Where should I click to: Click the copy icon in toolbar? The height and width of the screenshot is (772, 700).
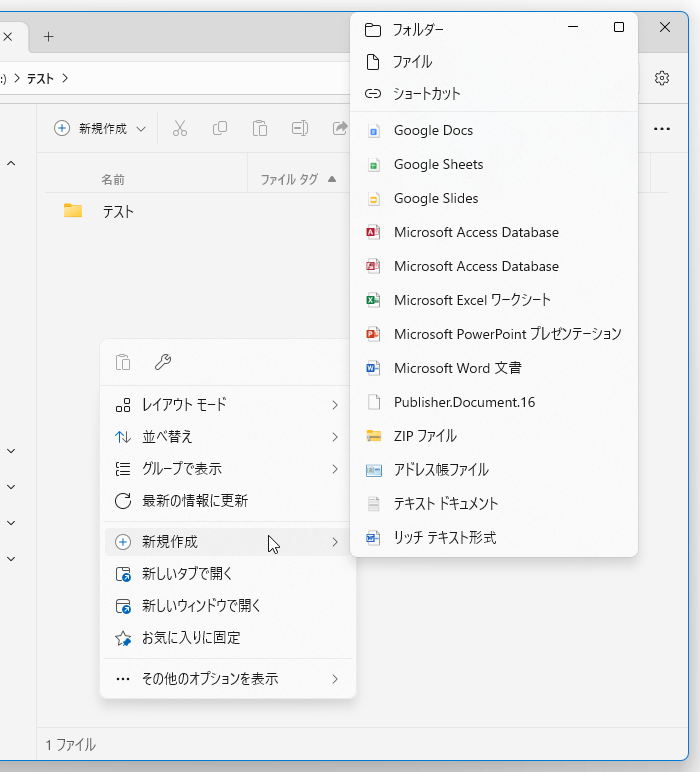[x=220, y=129]
